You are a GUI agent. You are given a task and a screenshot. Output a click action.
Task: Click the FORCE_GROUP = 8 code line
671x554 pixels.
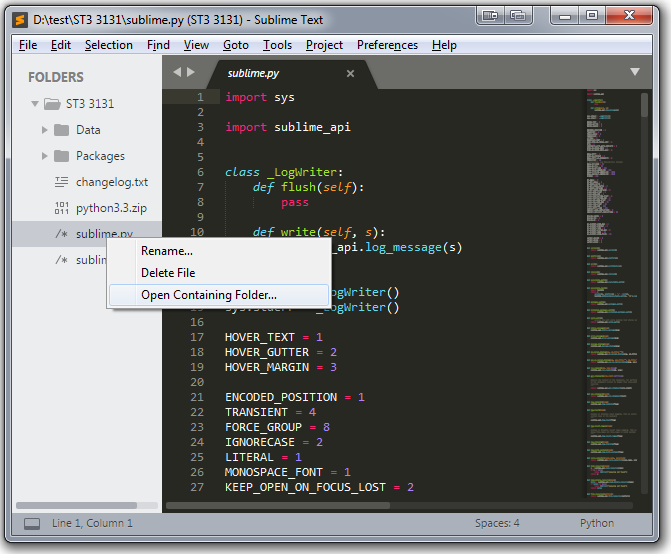click(277, 427)
